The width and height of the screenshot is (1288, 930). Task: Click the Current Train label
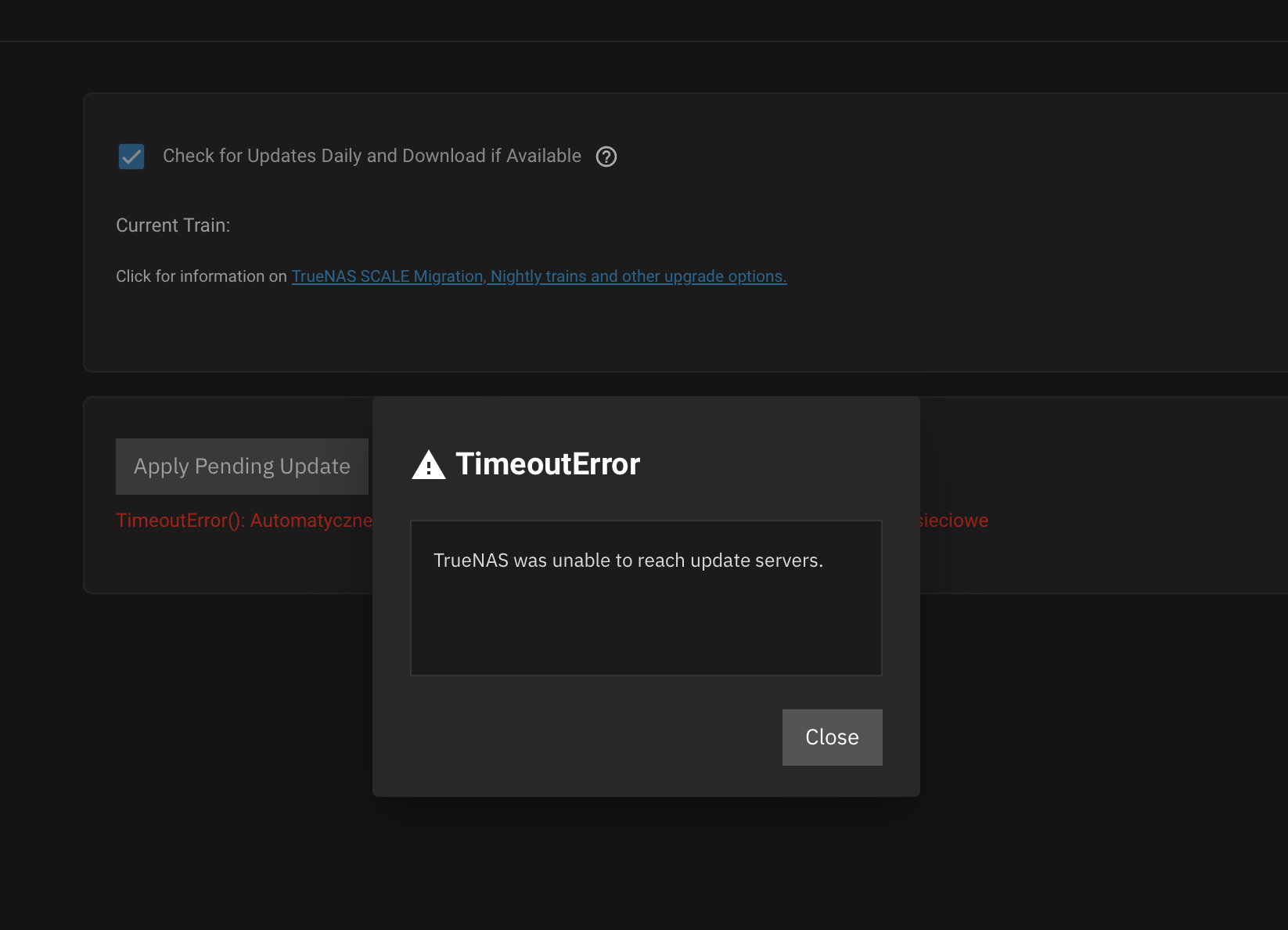(173, 225)
